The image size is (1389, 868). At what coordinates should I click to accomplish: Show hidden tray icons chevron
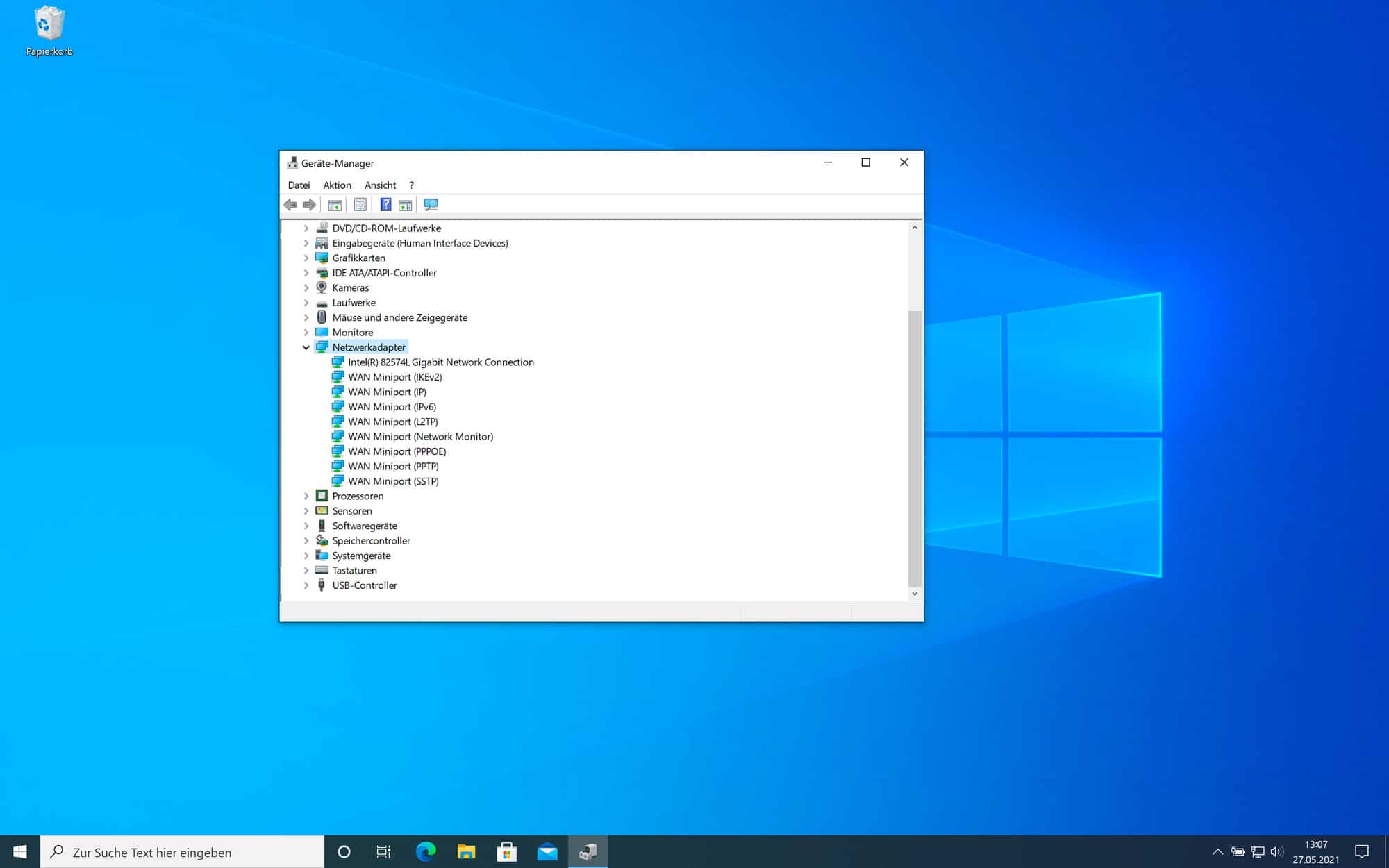coord(1217,851)
